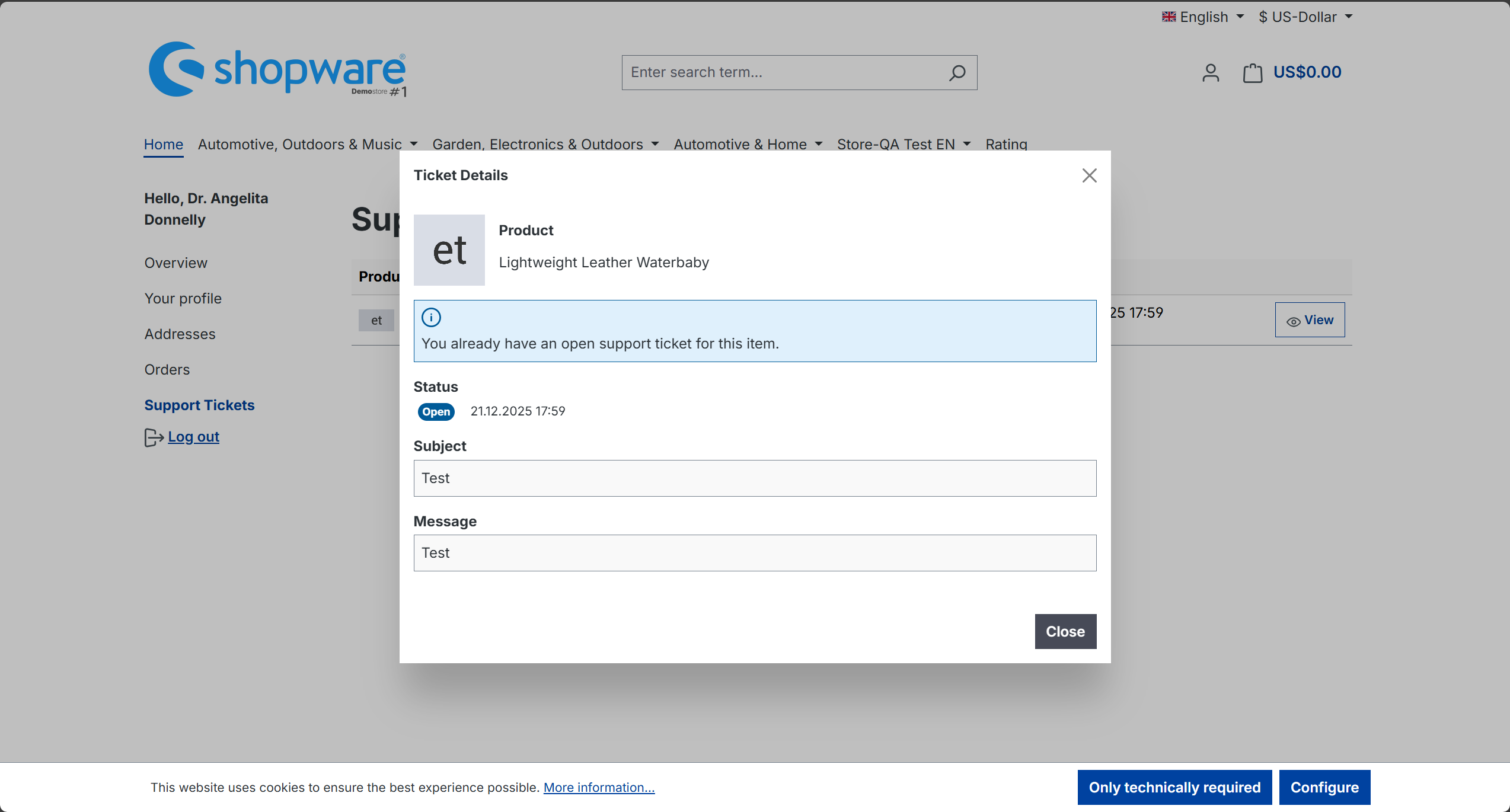Click the 'et' product thumbnail in the dialog
Image resolution: width=1510 pixels, height=812 pixels.
click(x=449, y=250)
